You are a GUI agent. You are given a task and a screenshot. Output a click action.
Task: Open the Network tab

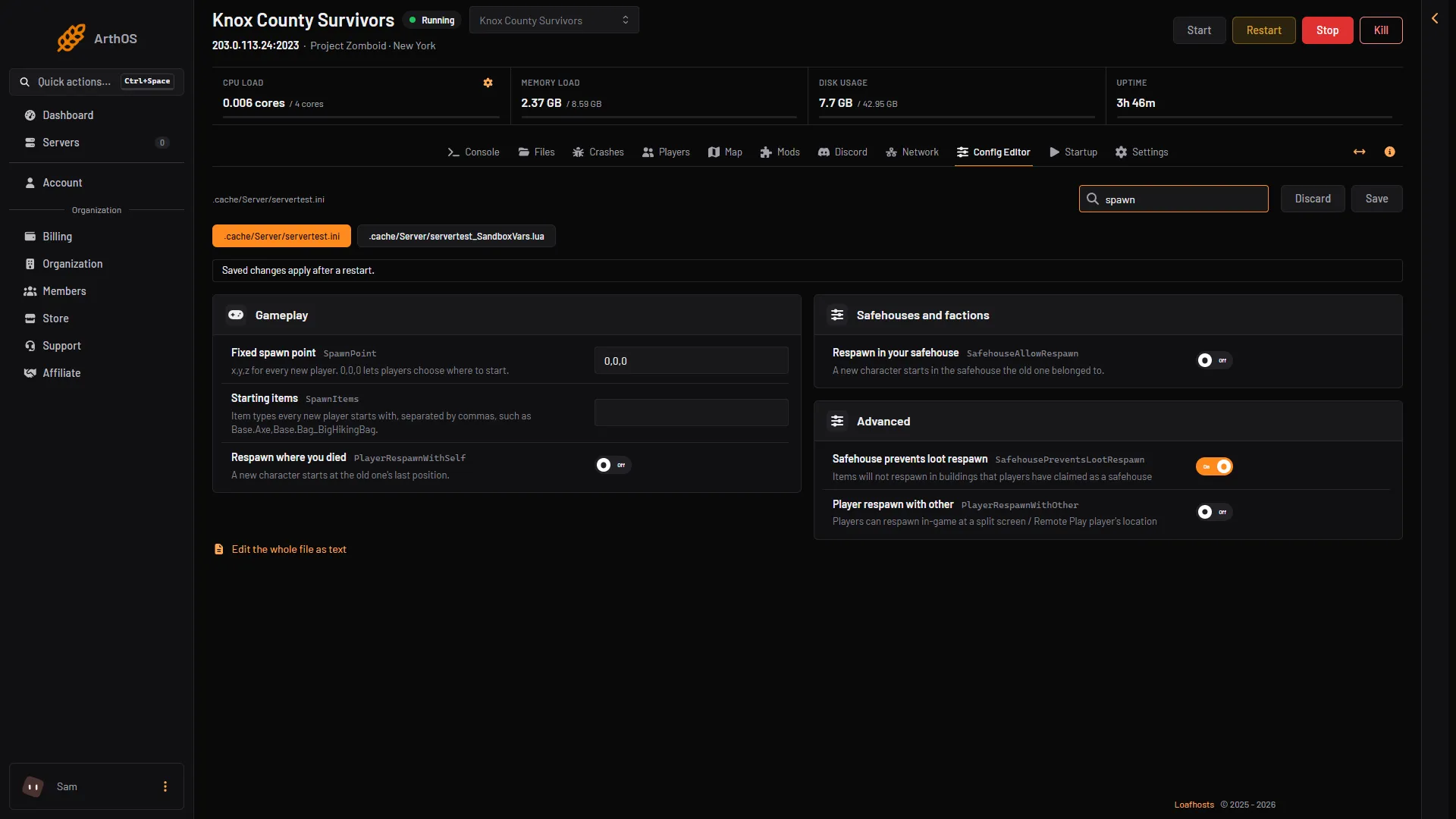pos(912,152)
